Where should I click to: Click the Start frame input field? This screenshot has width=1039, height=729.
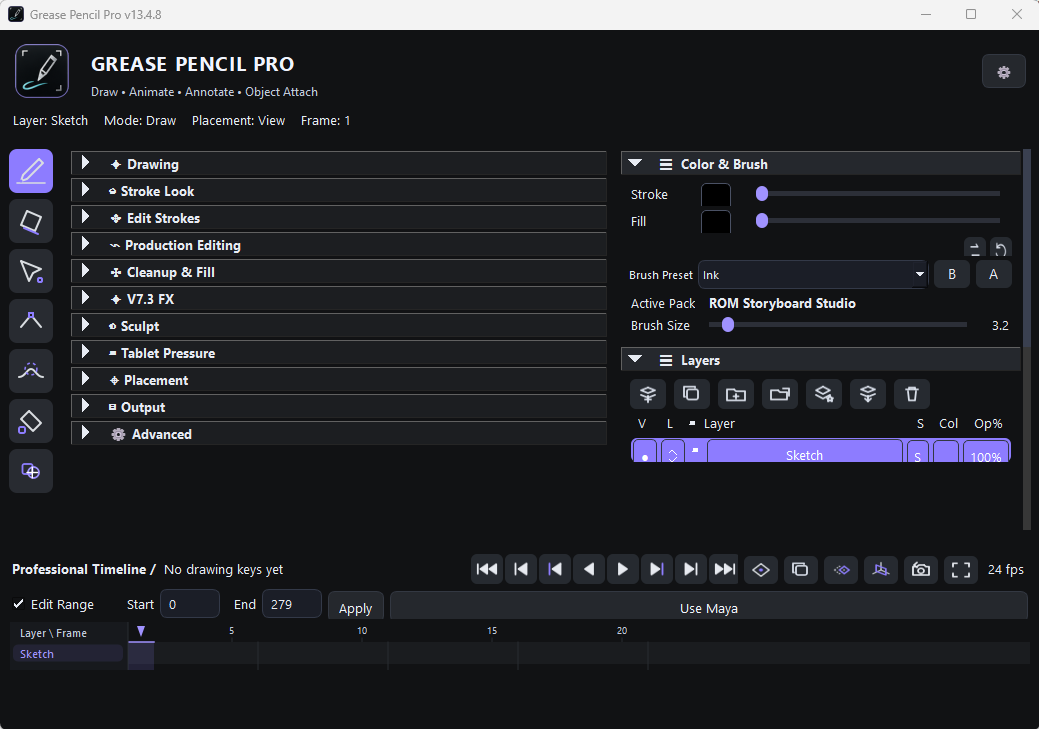tap(190, 604)
